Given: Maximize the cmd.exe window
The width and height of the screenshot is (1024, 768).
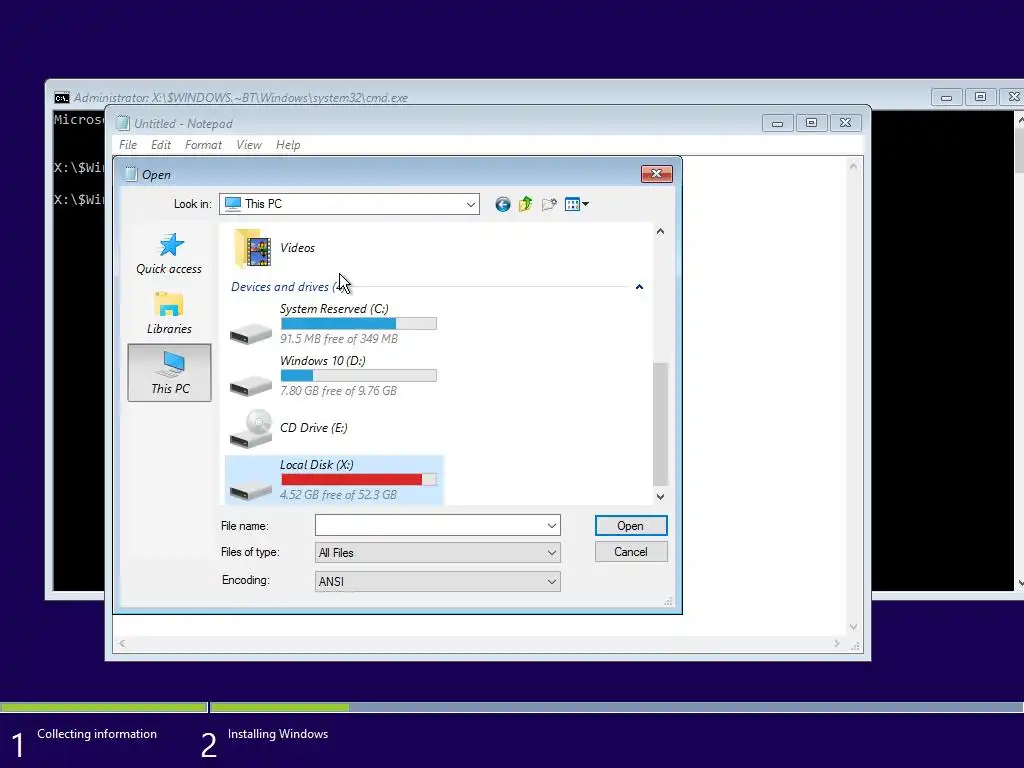Looking at the screenshot, I should click(x=980, y=97).
